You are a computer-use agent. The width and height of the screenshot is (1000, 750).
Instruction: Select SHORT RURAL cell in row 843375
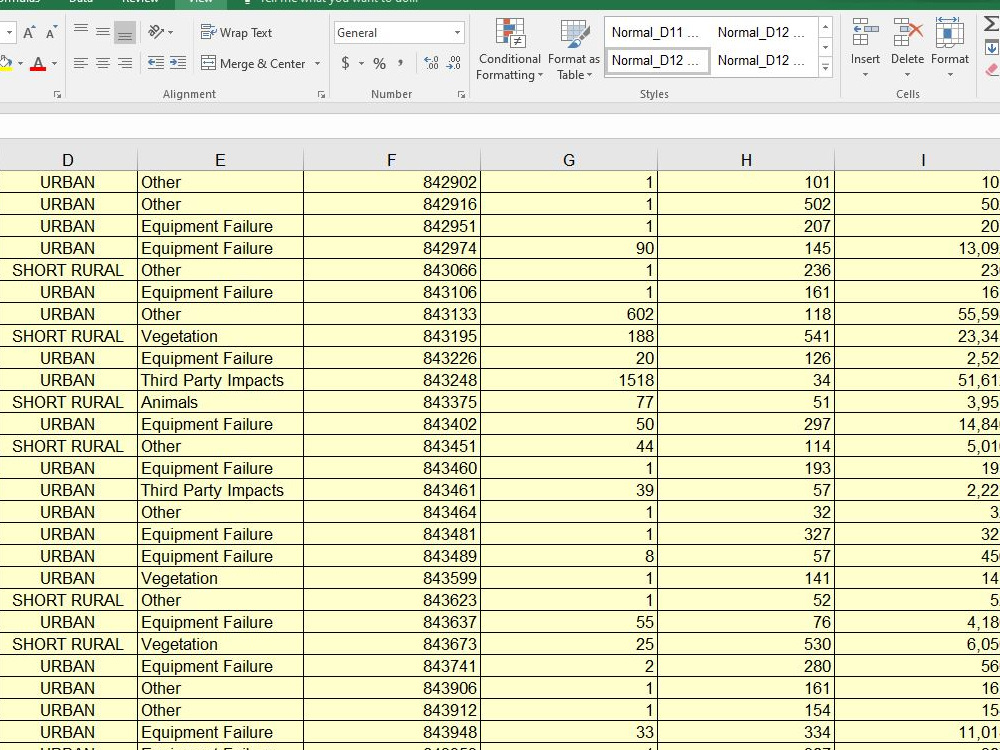click(68, 402)
